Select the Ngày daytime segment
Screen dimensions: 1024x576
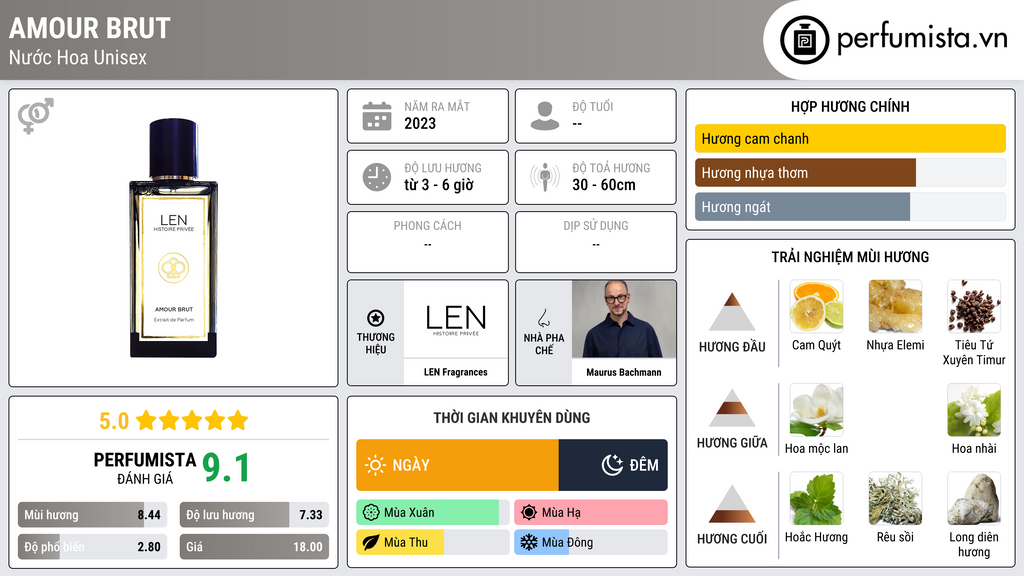[x=457, y=465]
